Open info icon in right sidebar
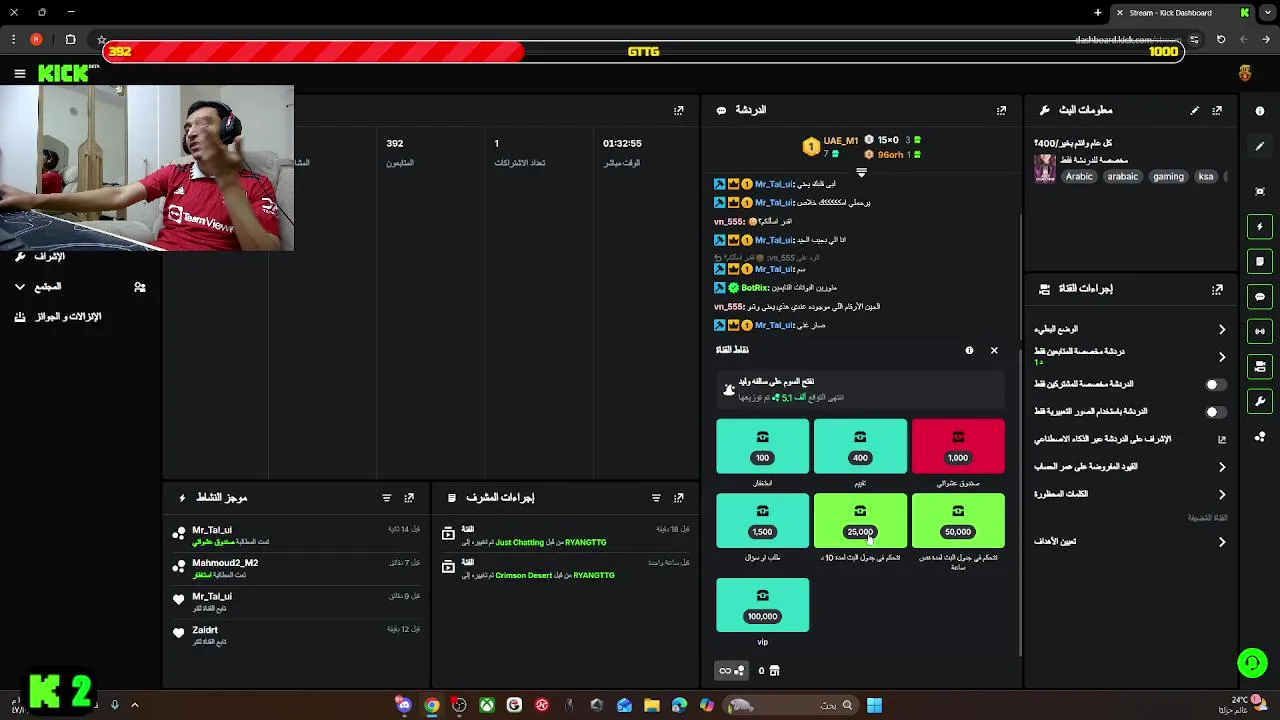The height and width of the screenshot is (720, 1280). [1260, 111]
